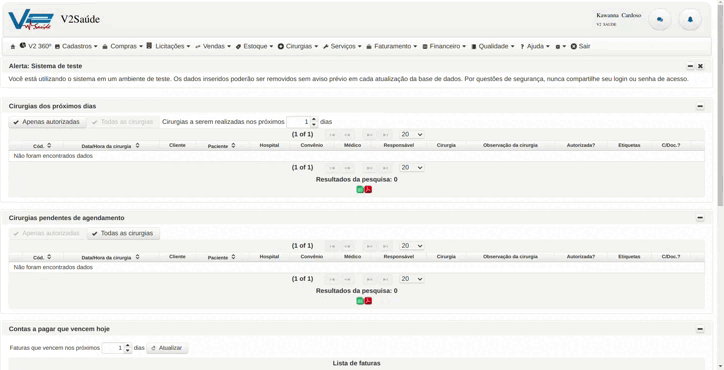724x370 pixels.
Task: Increase the faturas days value
Action: pyautogui.click(x=128, y=345)
